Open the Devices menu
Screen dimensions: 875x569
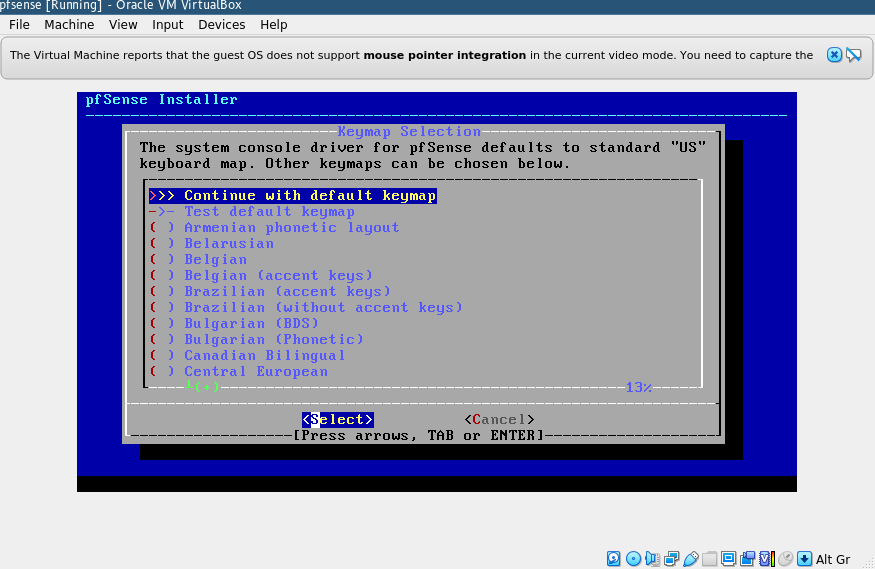(x=222, y=25)
